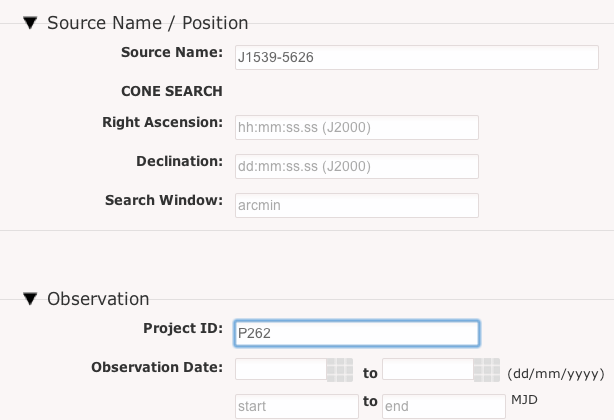Click the Search Window label
Image resolution: width=614 pixels, height=420 pixels.
(163, 200)
